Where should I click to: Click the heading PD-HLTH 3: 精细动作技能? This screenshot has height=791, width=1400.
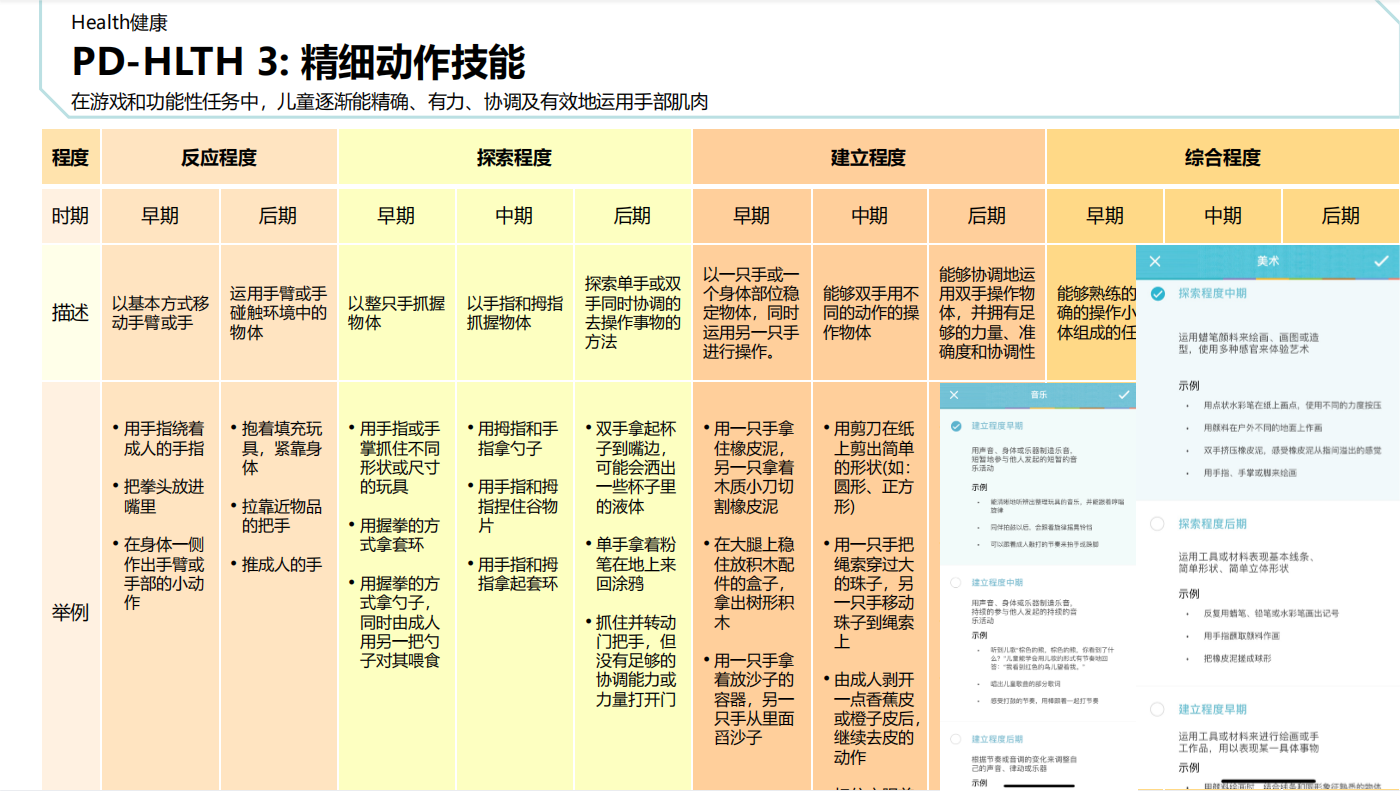click(x=298, y=62)
